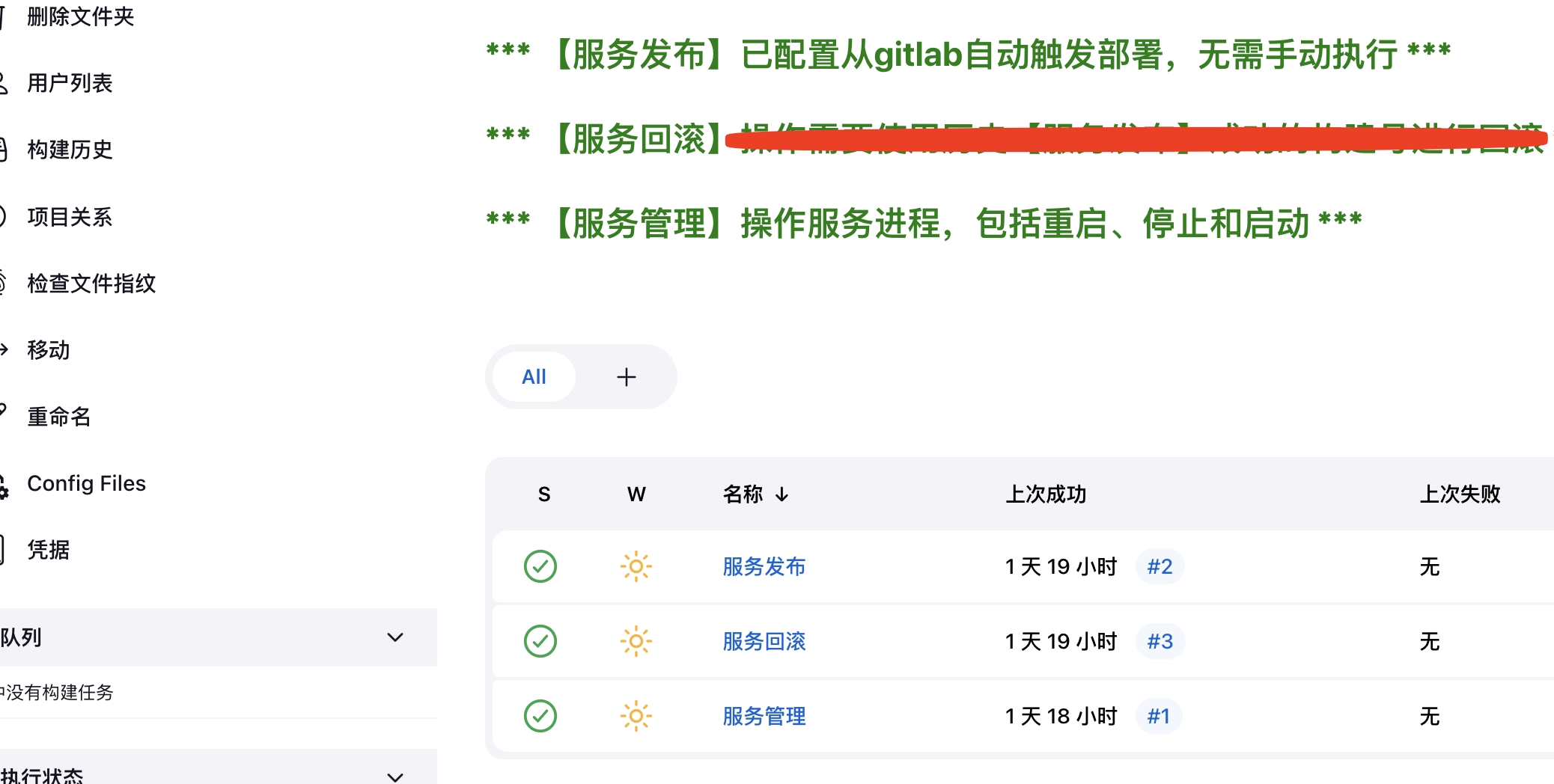Click sunny weather icon for 服务发布
The height and width of the screenshot is (784, 1554).
point(636,566)
